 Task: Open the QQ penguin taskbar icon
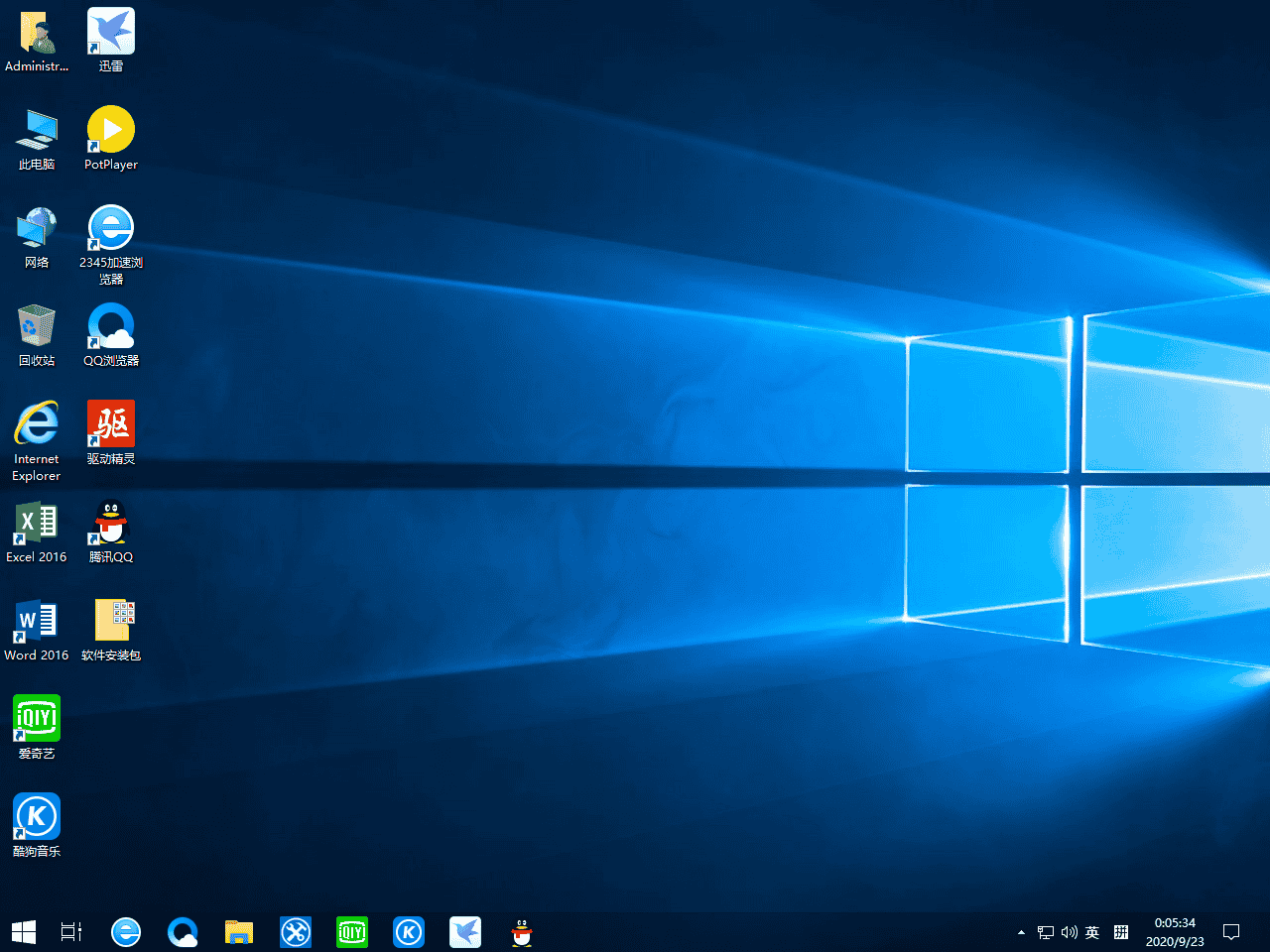tap(522, 932)
